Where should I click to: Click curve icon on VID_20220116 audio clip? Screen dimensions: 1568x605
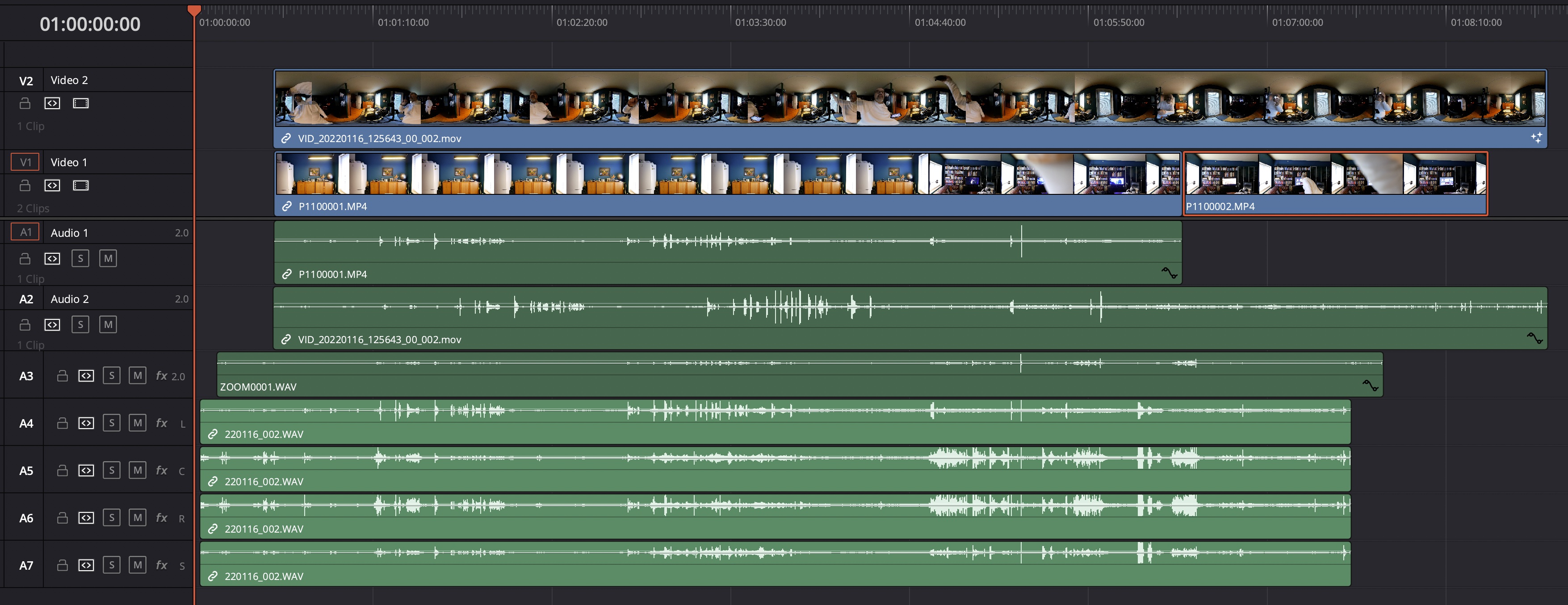1534,338
